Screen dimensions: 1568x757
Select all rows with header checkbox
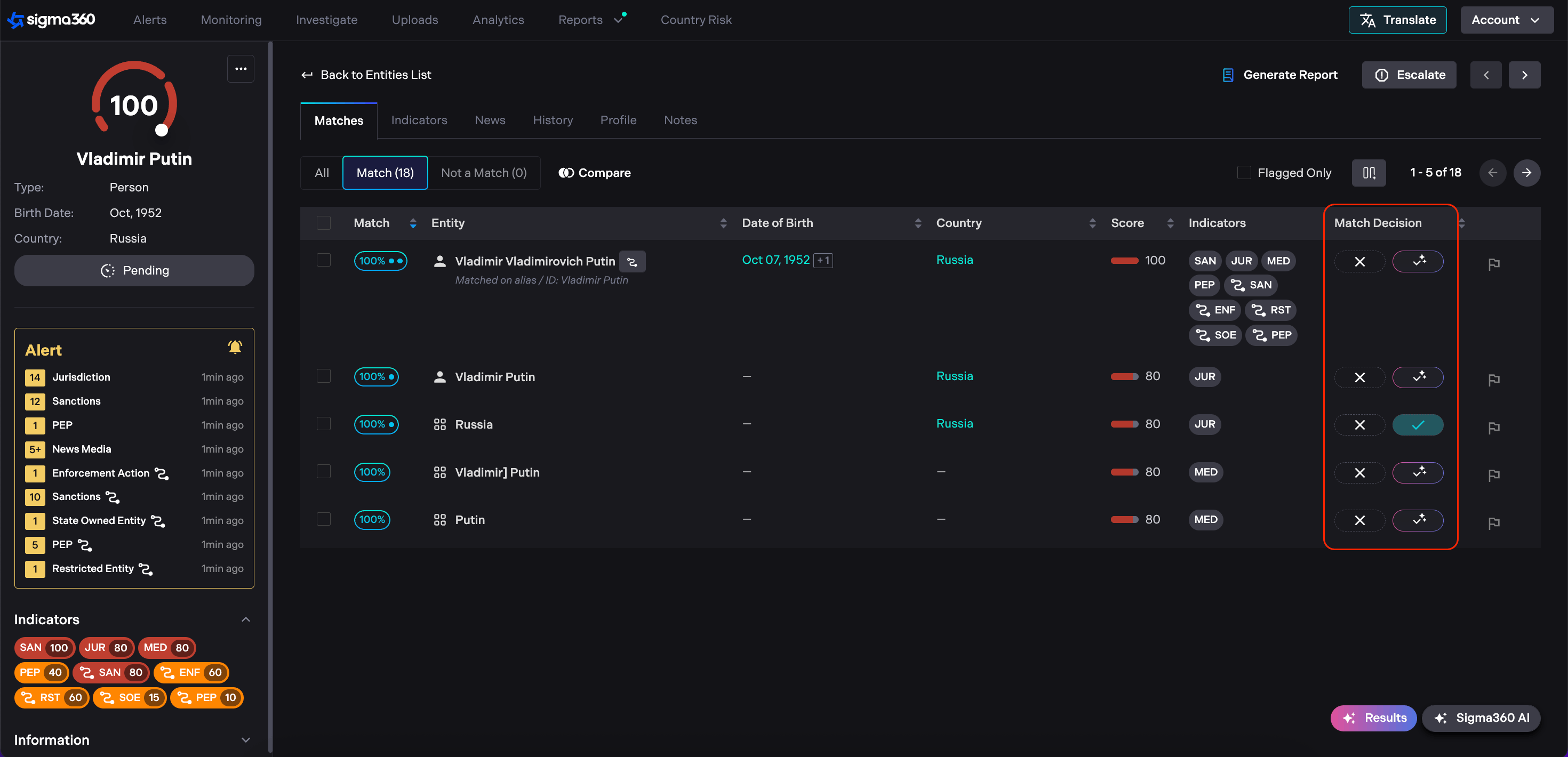coord(323,223)
